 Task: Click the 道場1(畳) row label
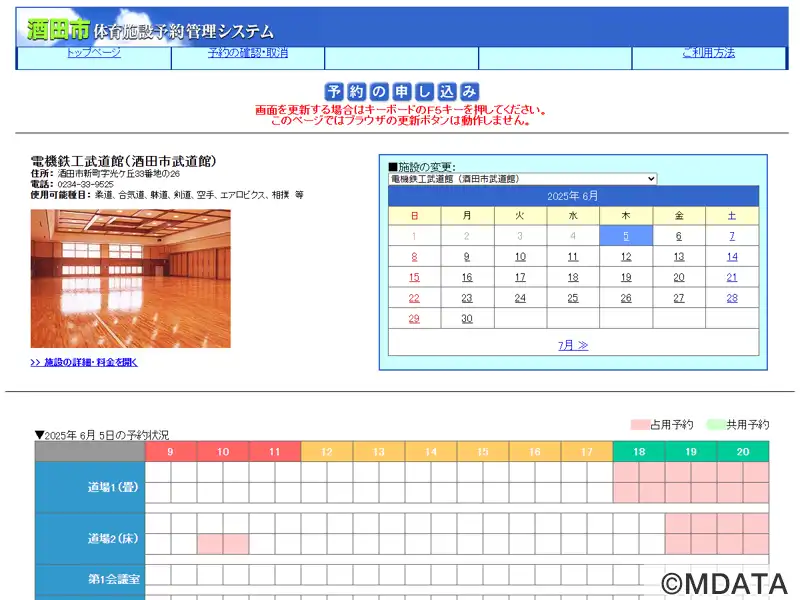(x=90, y=487)
